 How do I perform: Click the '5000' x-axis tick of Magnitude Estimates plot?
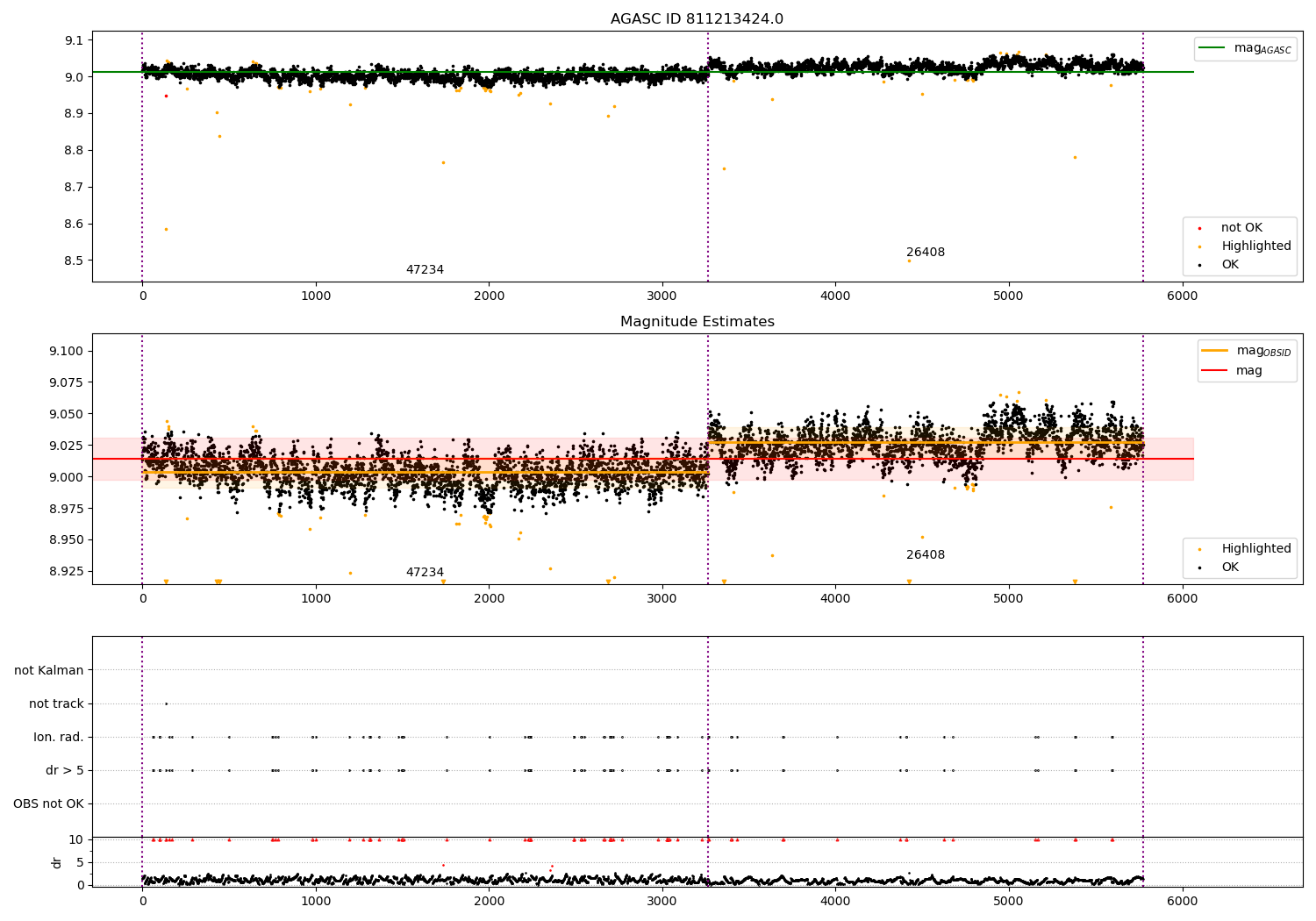coord(1008,598)
